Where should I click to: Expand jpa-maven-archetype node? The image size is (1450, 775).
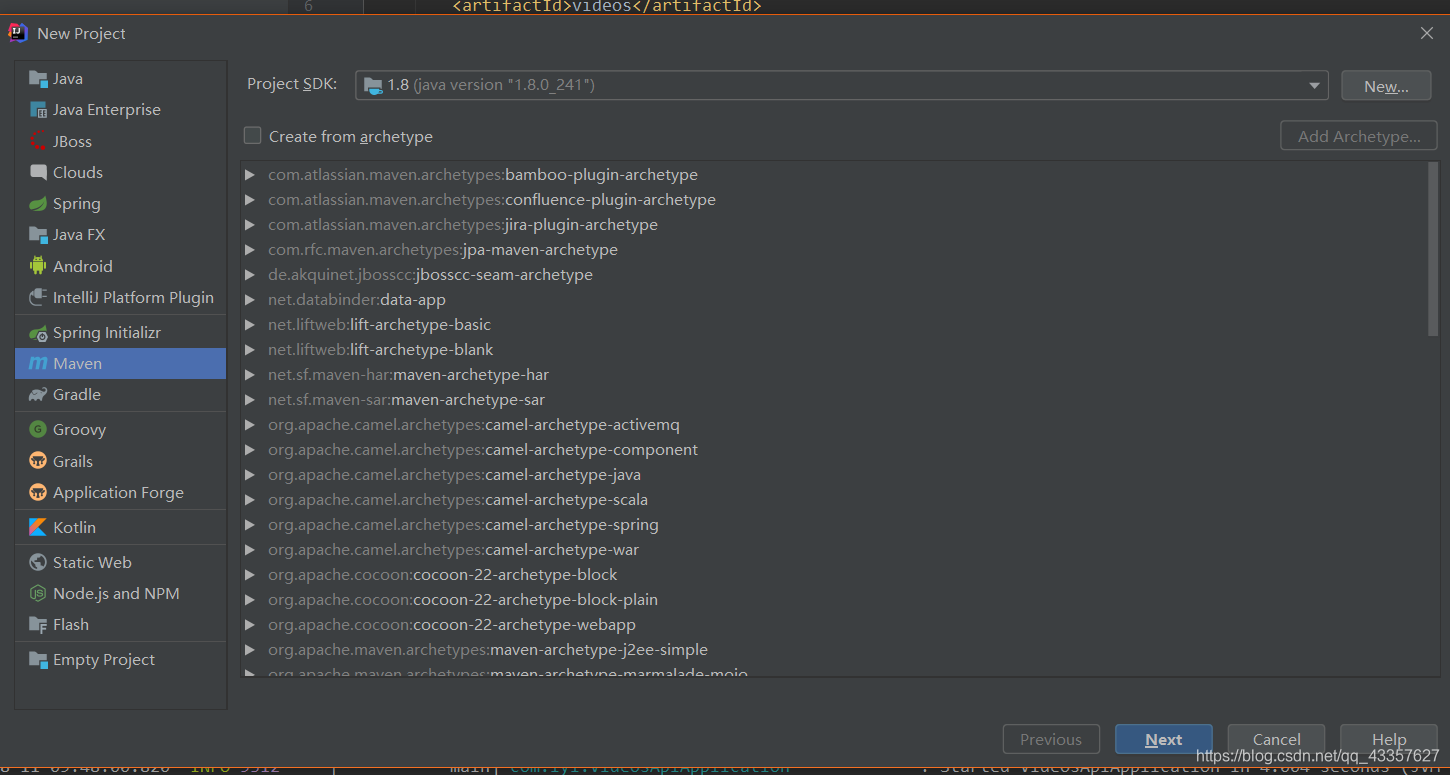(250, 250)
